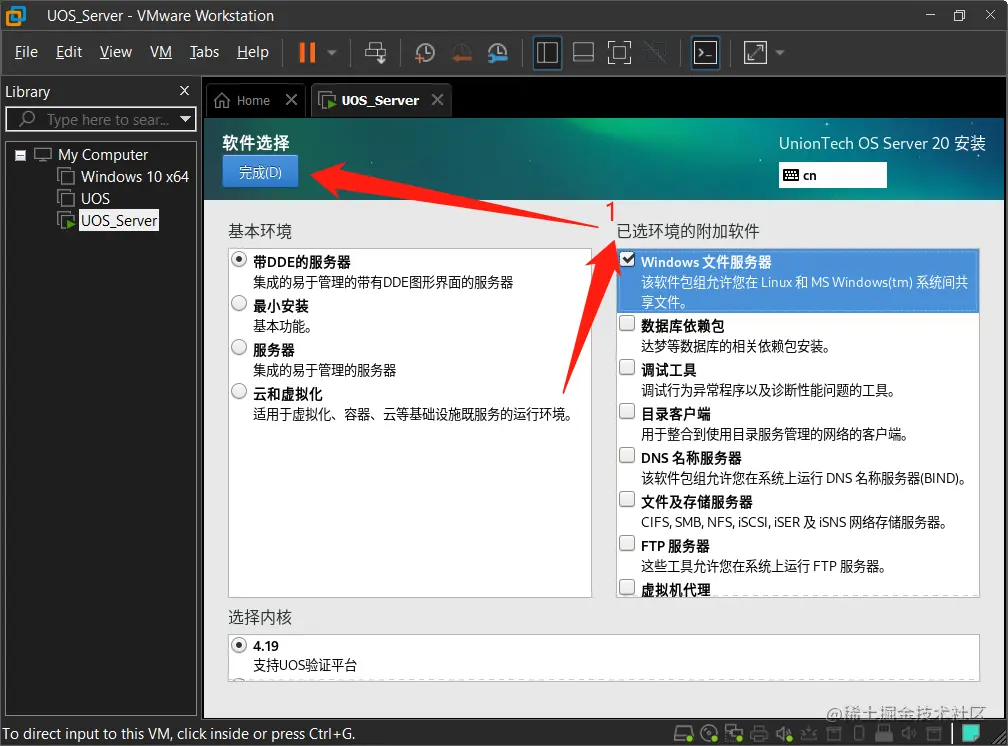The image size is (1008, 746).
Task: Click the sound card status icon
Action: 784,733
